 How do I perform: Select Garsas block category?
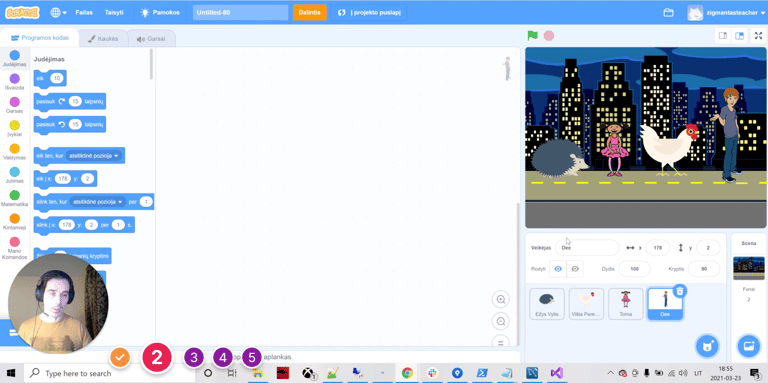click(x=15, y=105)
